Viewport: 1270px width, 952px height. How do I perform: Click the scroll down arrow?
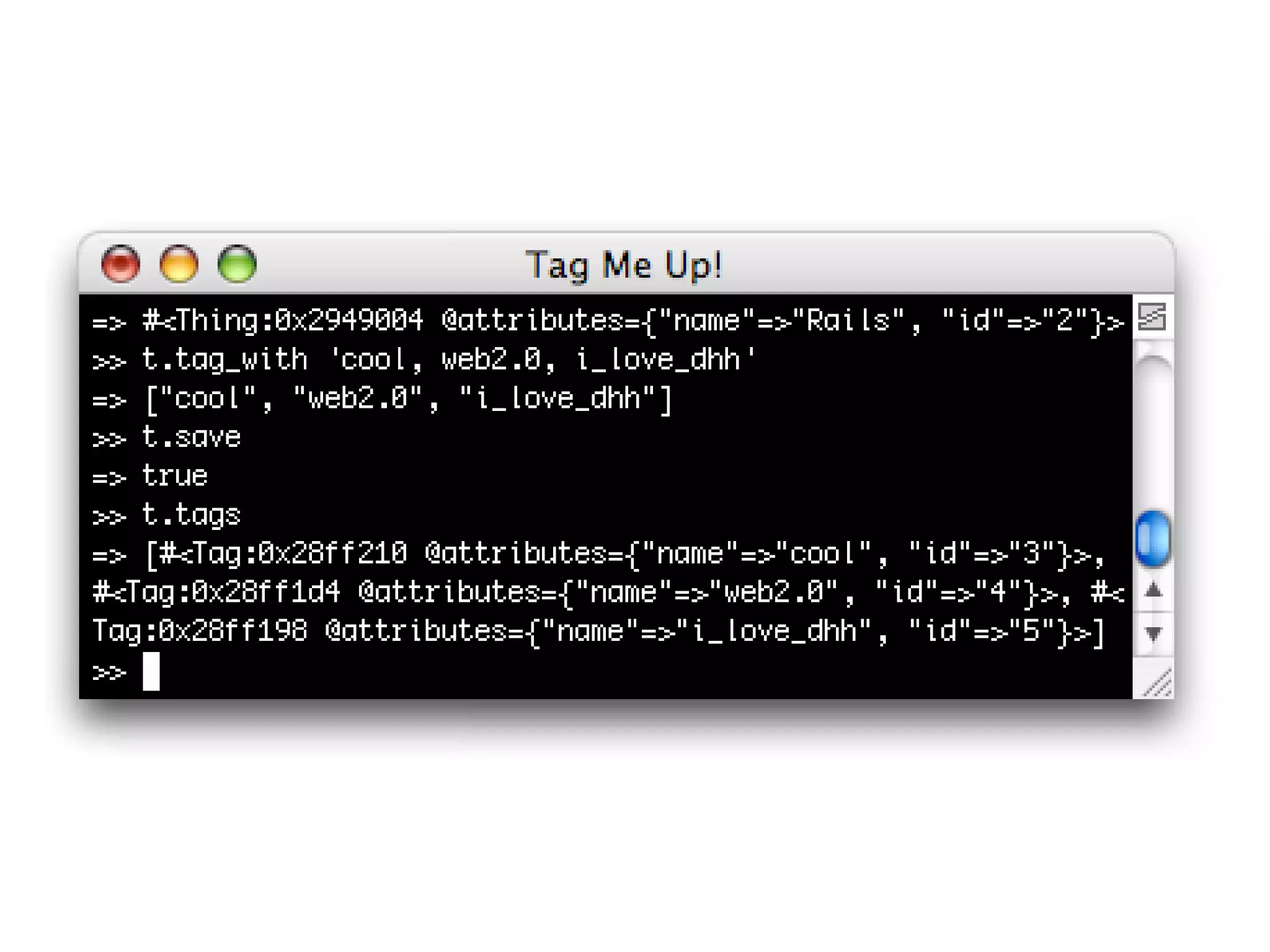tap(1153, 633)
